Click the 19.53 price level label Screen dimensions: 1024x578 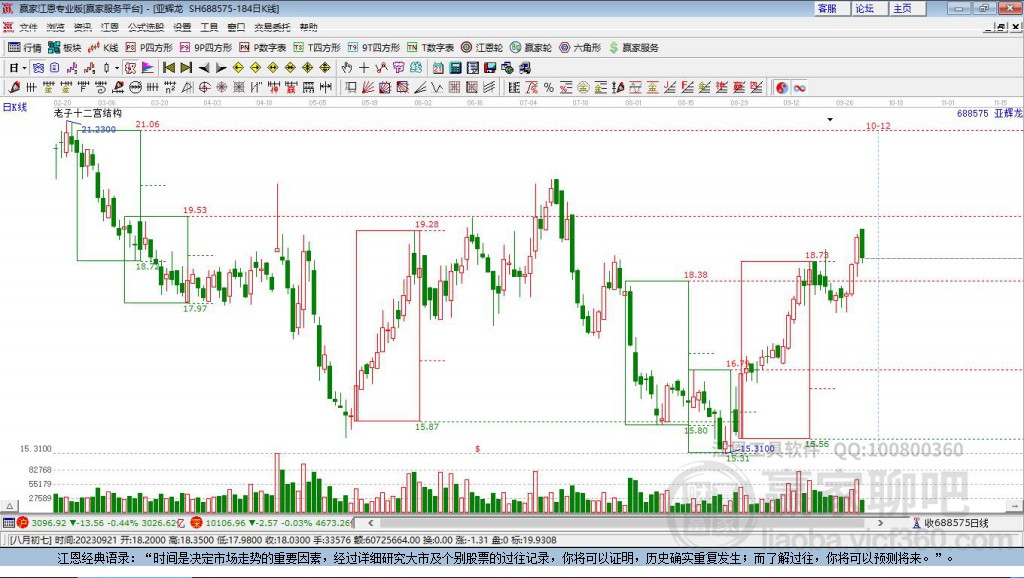(x=195, y=210)
